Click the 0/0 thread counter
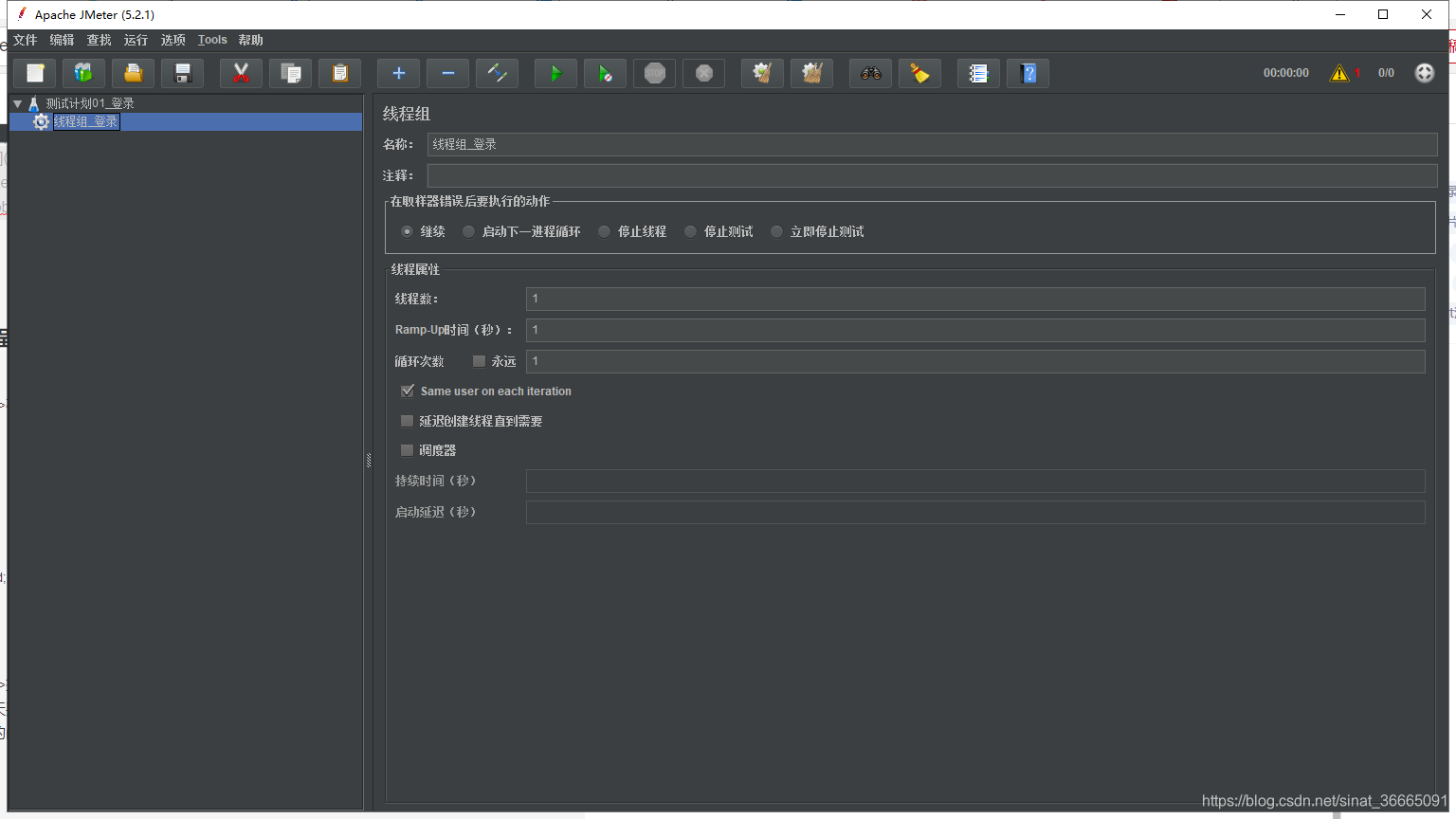 click(1386, 73)
